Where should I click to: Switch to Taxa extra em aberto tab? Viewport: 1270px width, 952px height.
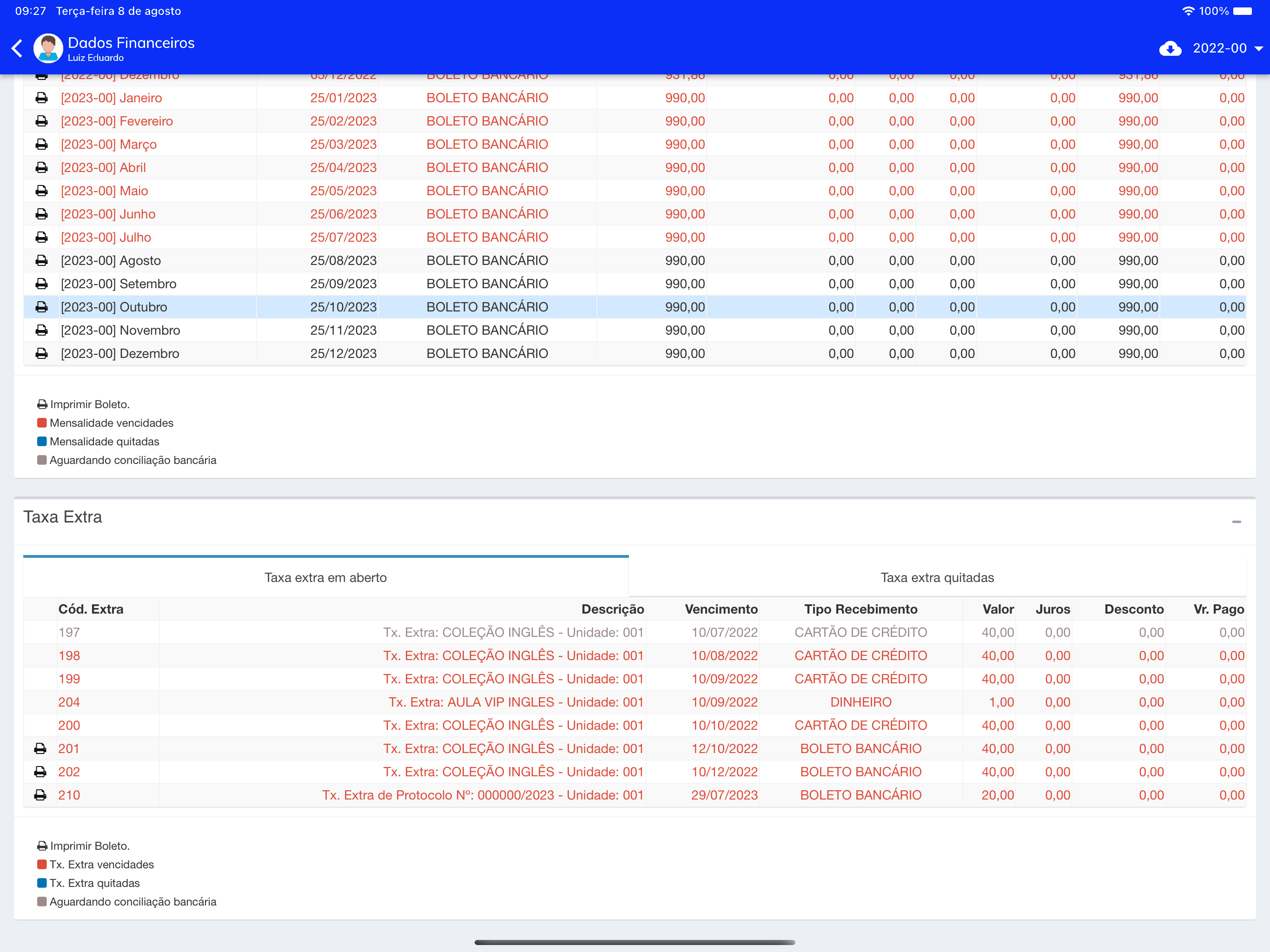click(325, 578)
